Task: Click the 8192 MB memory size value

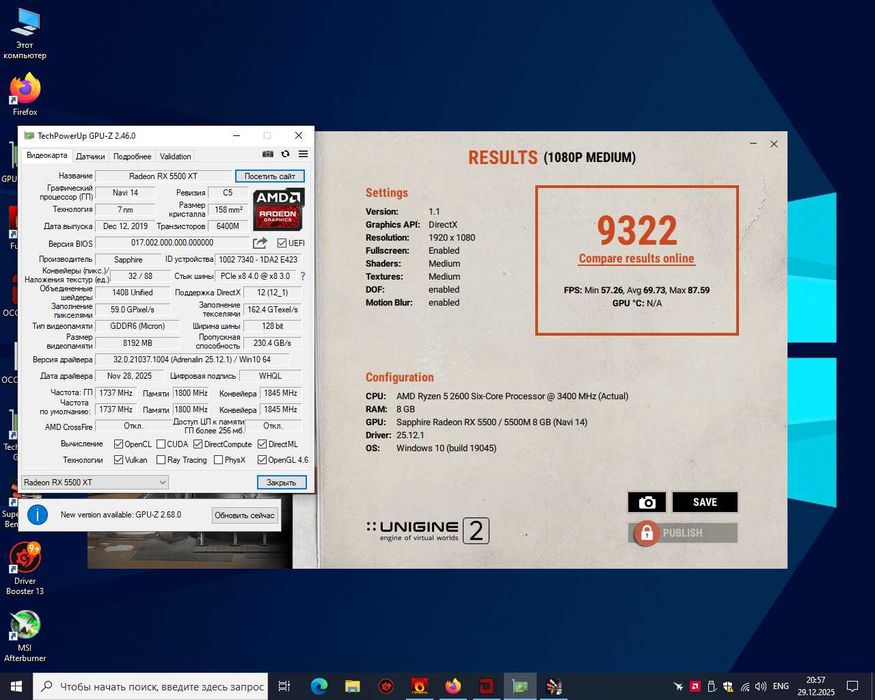Action: coord(138,343)
